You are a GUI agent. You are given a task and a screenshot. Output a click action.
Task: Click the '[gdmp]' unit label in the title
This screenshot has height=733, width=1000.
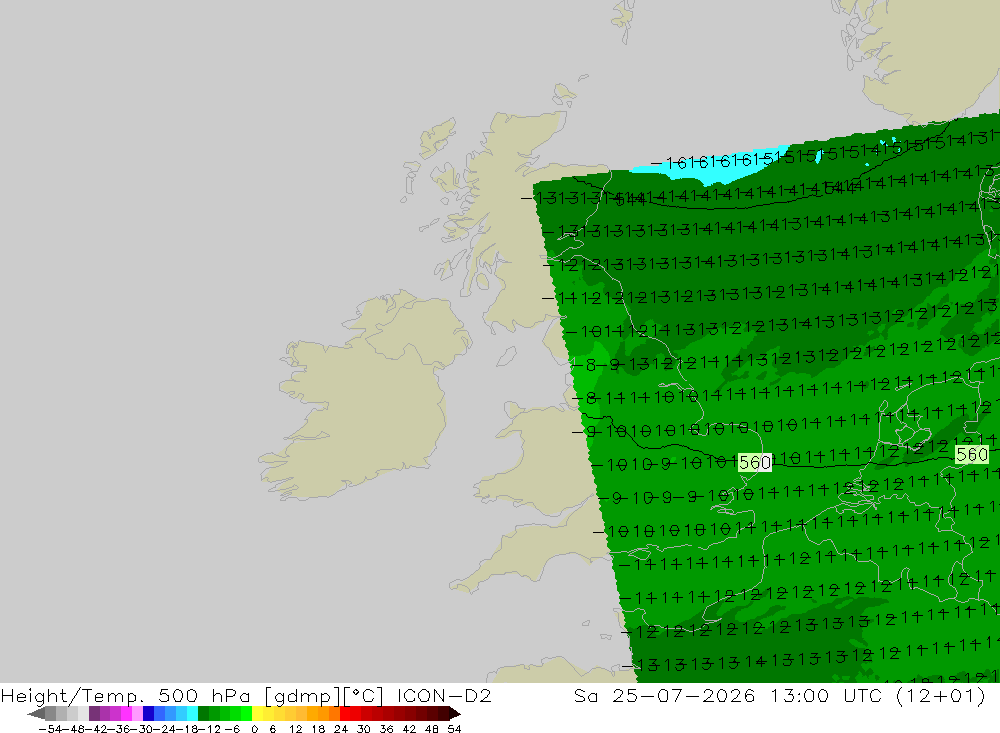[x=302, y=695]
